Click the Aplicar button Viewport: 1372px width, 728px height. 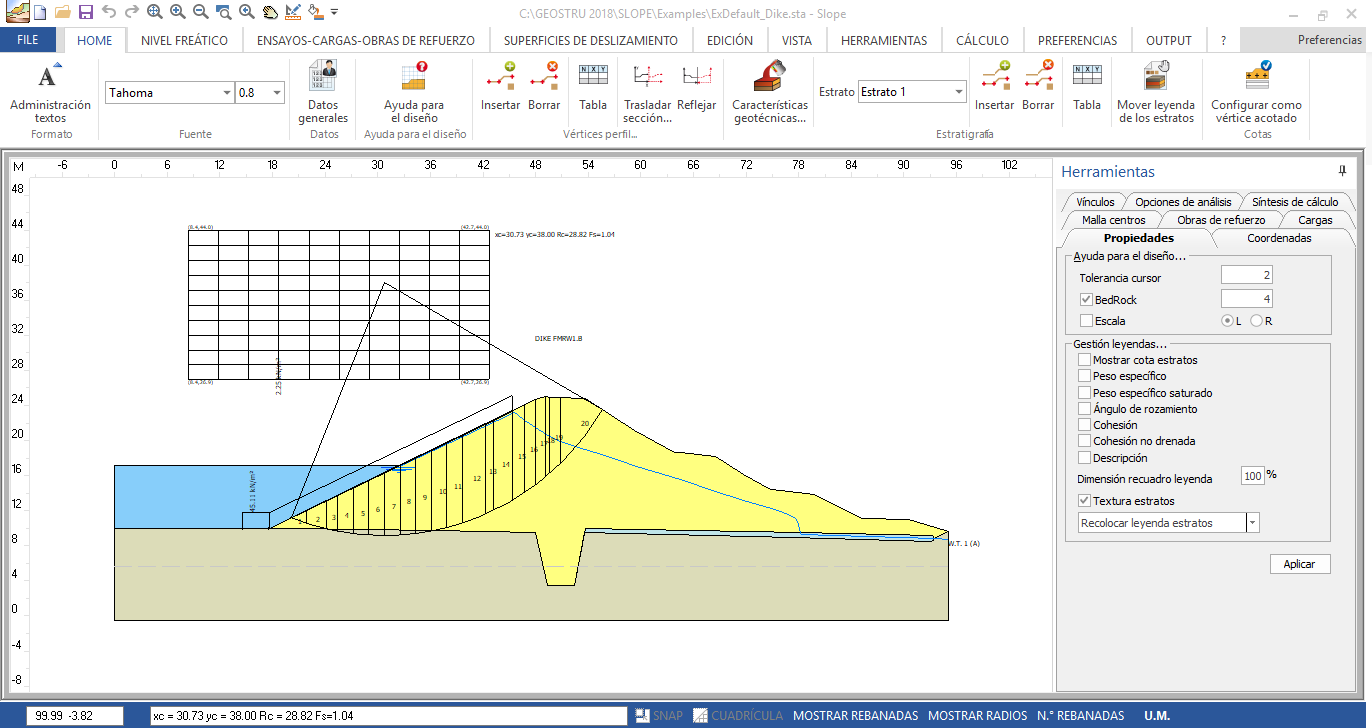coord(1300,564)
